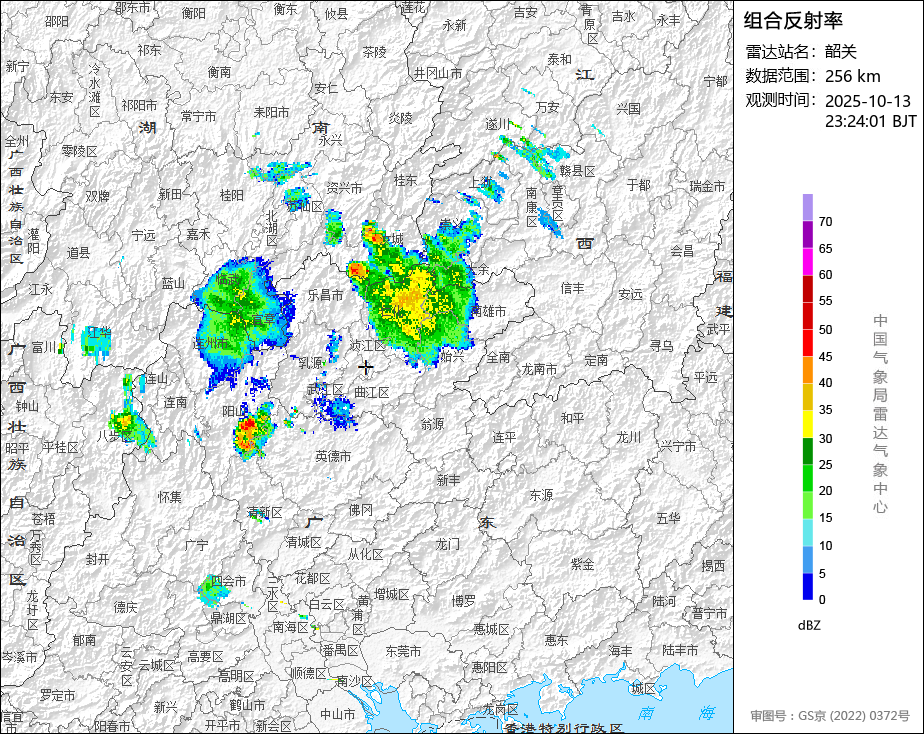
Task: Pick the cyan 10–15 dBZ legend swatch
Action: coord(807,532)
